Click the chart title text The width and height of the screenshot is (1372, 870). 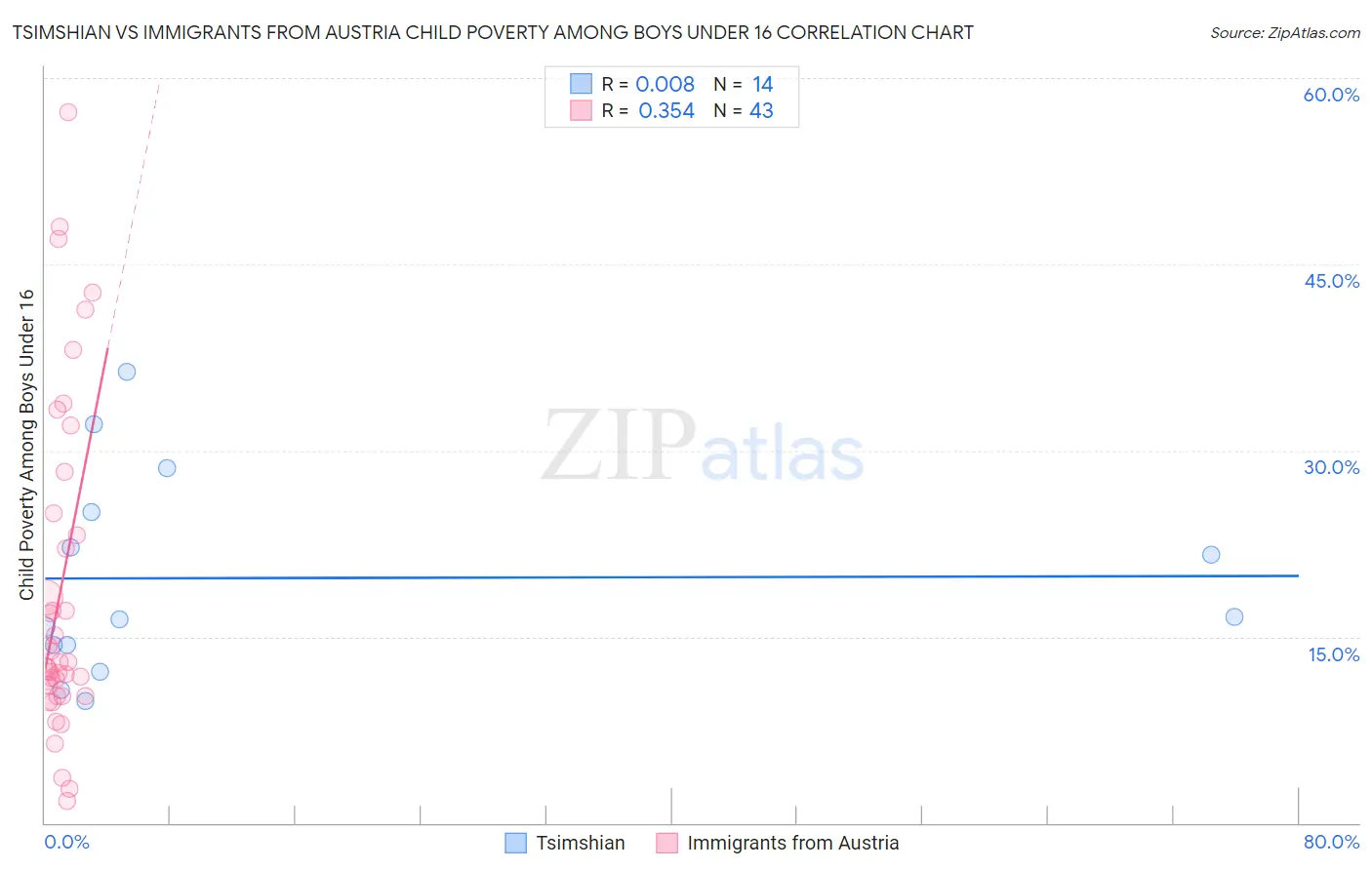click(x=493, y=32)
